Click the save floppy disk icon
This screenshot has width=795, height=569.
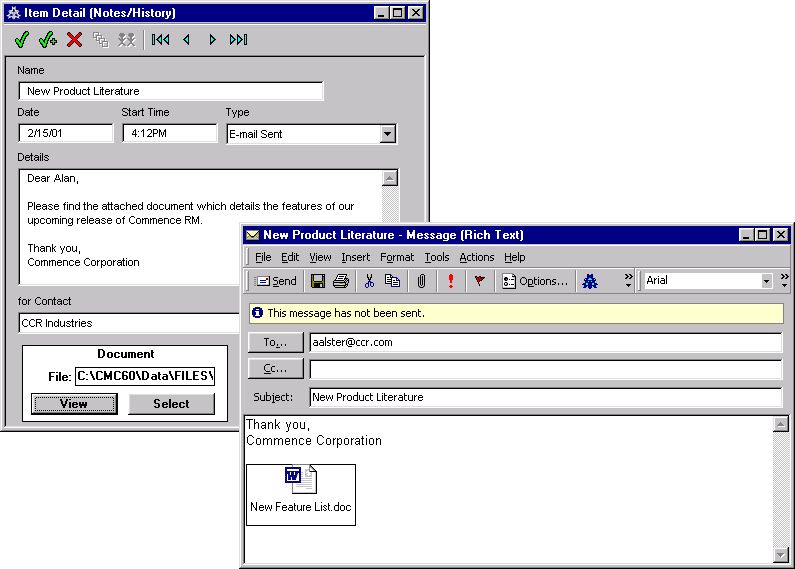[317, 281]
